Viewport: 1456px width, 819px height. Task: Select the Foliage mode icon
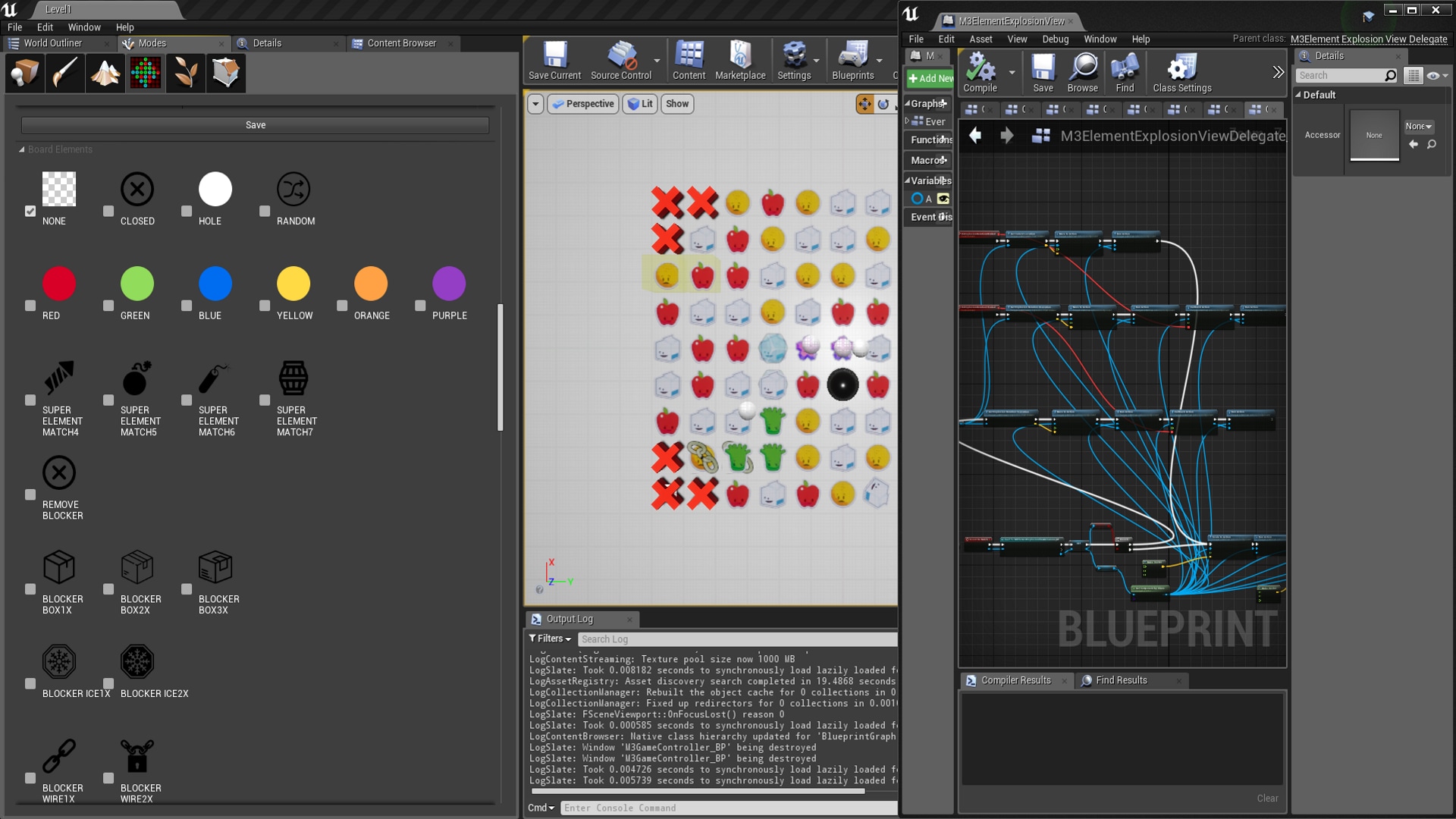click(x=185, y=73)
